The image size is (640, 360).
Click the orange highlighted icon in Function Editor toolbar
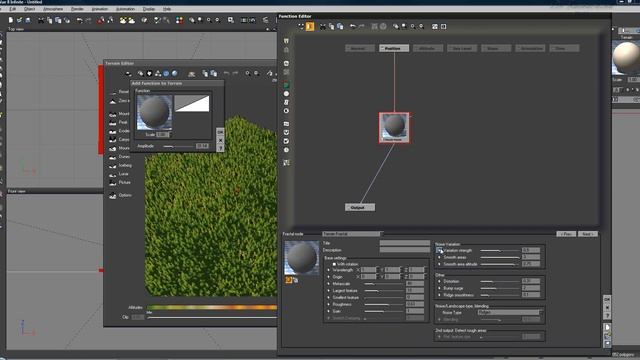(310, 27)
